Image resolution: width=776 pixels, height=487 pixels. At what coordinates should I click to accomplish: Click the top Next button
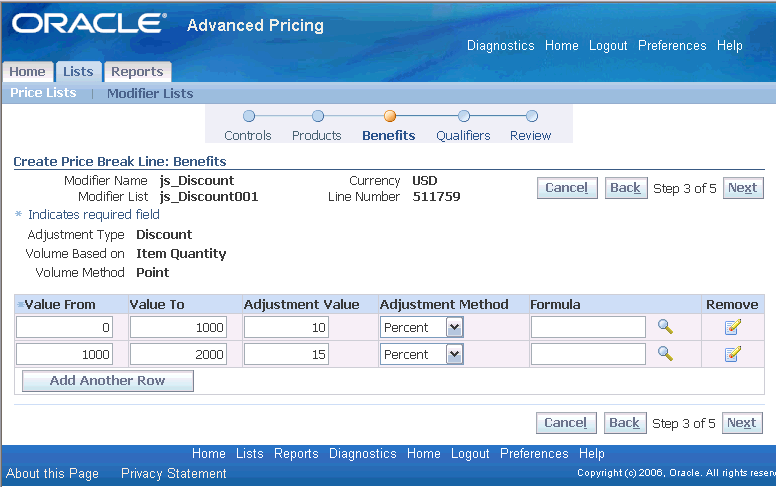click(x=743, y=188)
